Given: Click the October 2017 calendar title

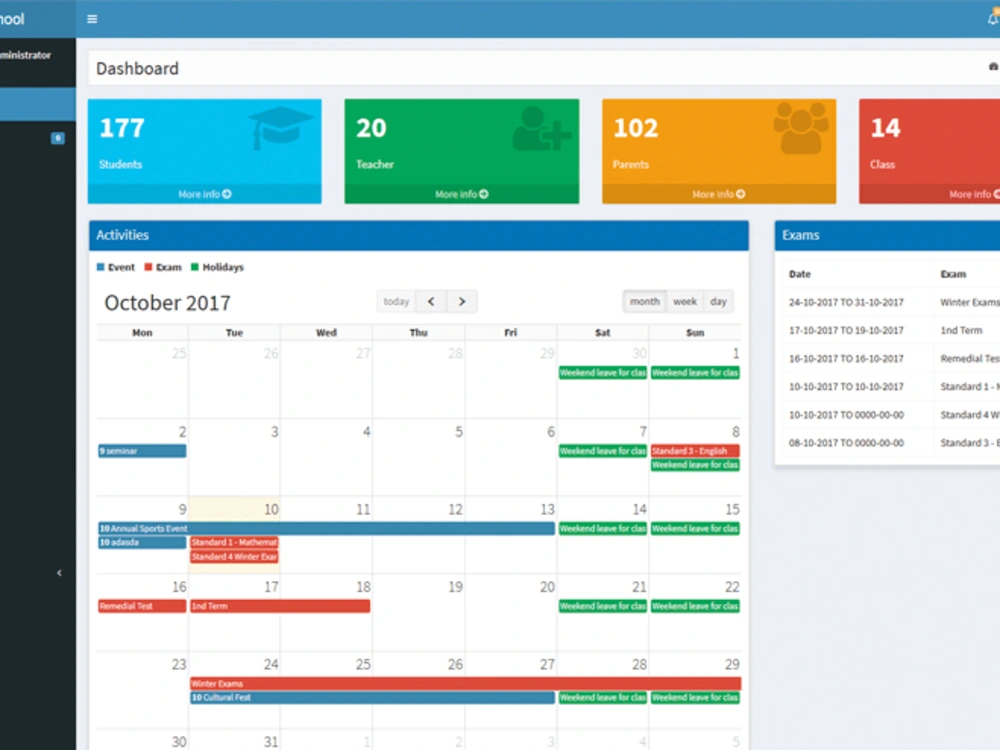Looking at the screenshot, I should (168, 302).
